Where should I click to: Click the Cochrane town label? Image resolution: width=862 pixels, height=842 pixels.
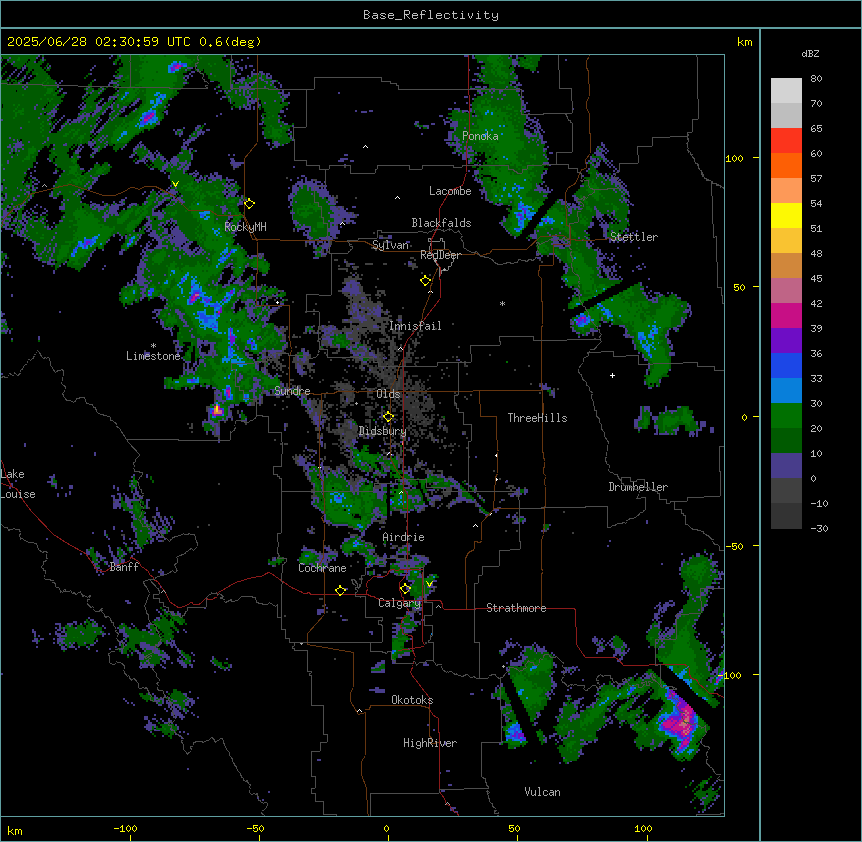(322, 568)
